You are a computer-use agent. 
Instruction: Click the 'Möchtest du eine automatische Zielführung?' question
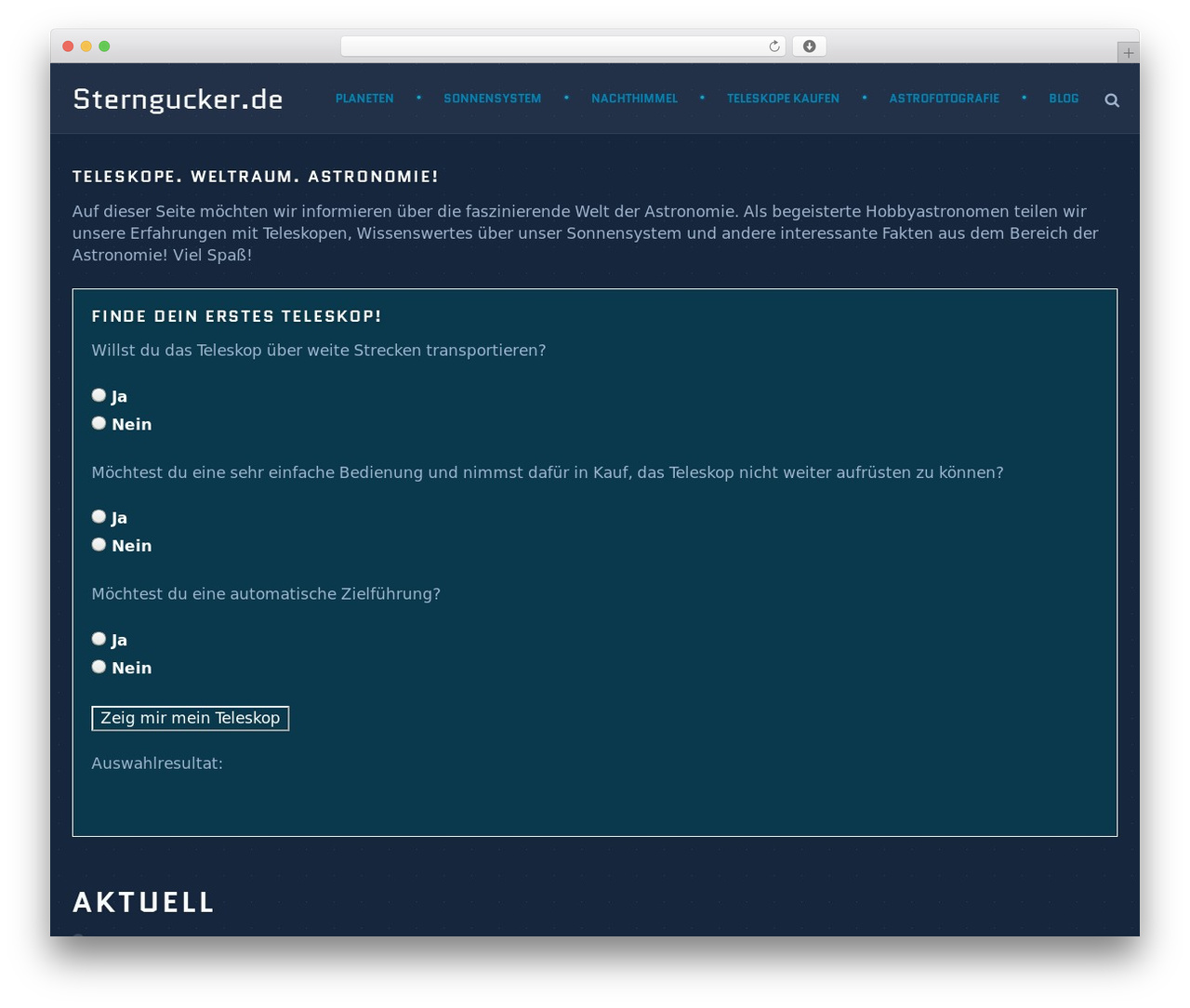[x=266, y=594]
